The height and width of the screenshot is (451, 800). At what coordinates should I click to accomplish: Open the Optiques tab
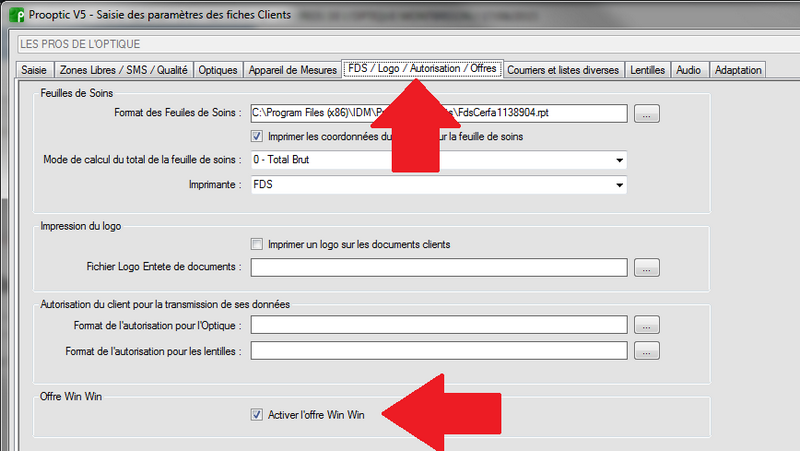point(218,70)
